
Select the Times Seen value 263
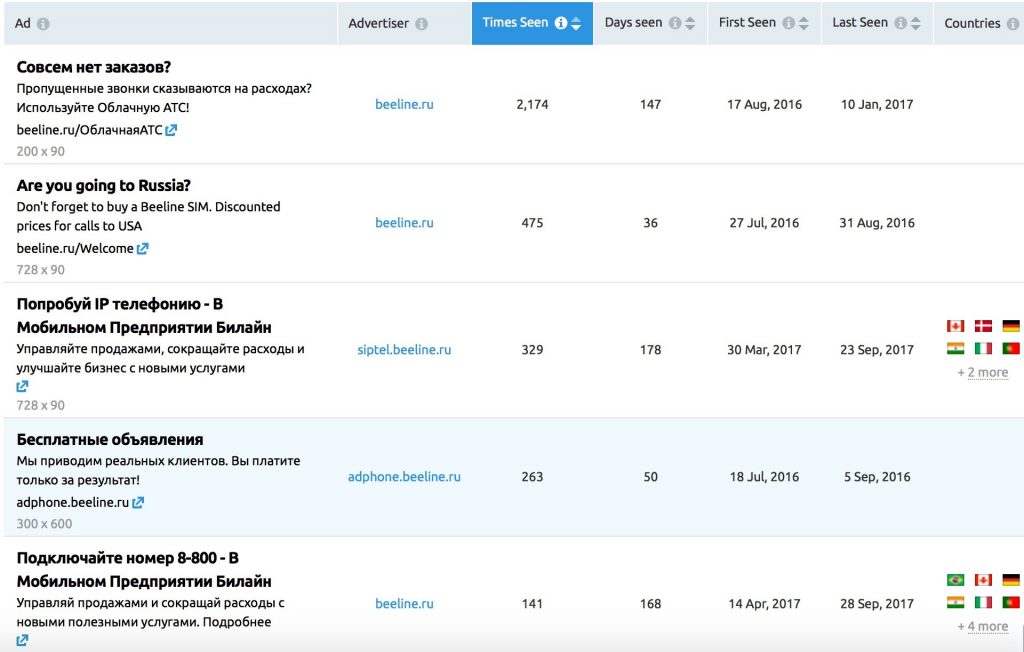pos(532,477)
